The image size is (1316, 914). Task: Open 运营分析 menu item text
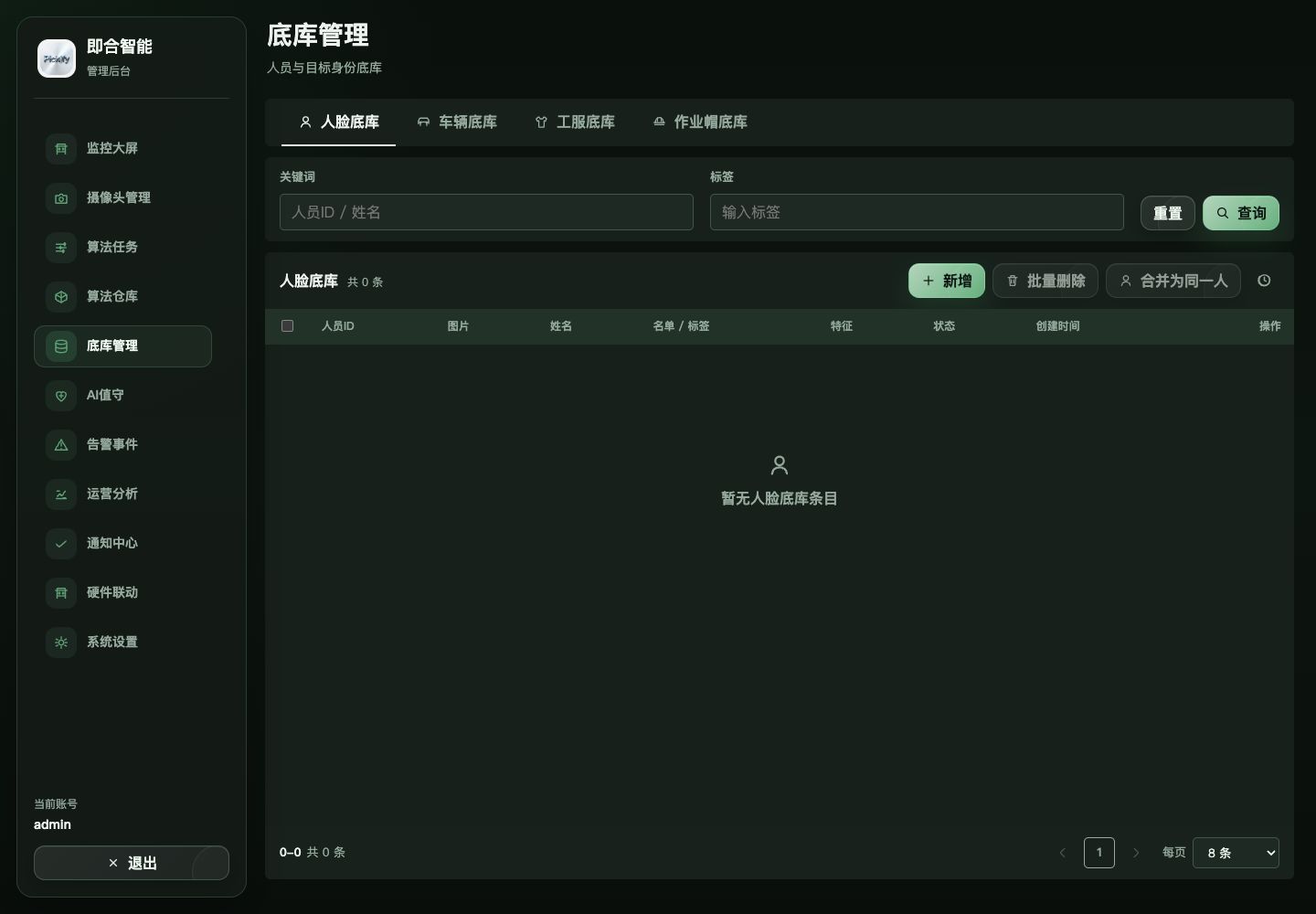(112, 494)
